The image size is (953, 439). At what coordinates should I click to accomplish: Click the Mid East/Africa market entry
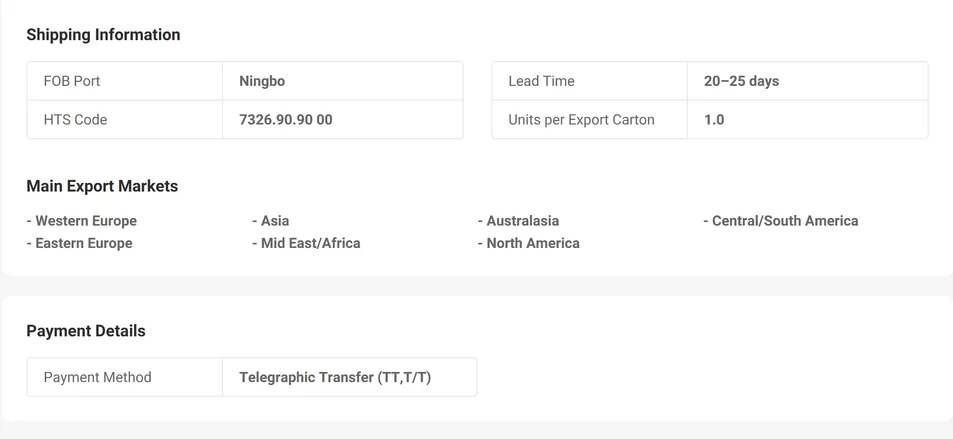click(306, 243)
